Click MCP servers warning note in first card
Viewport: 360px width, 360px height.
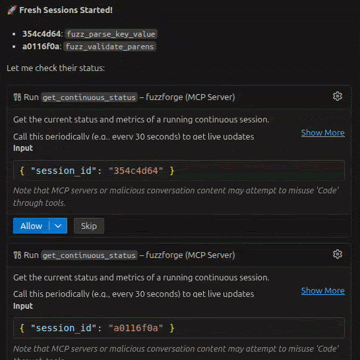(176, 197)
